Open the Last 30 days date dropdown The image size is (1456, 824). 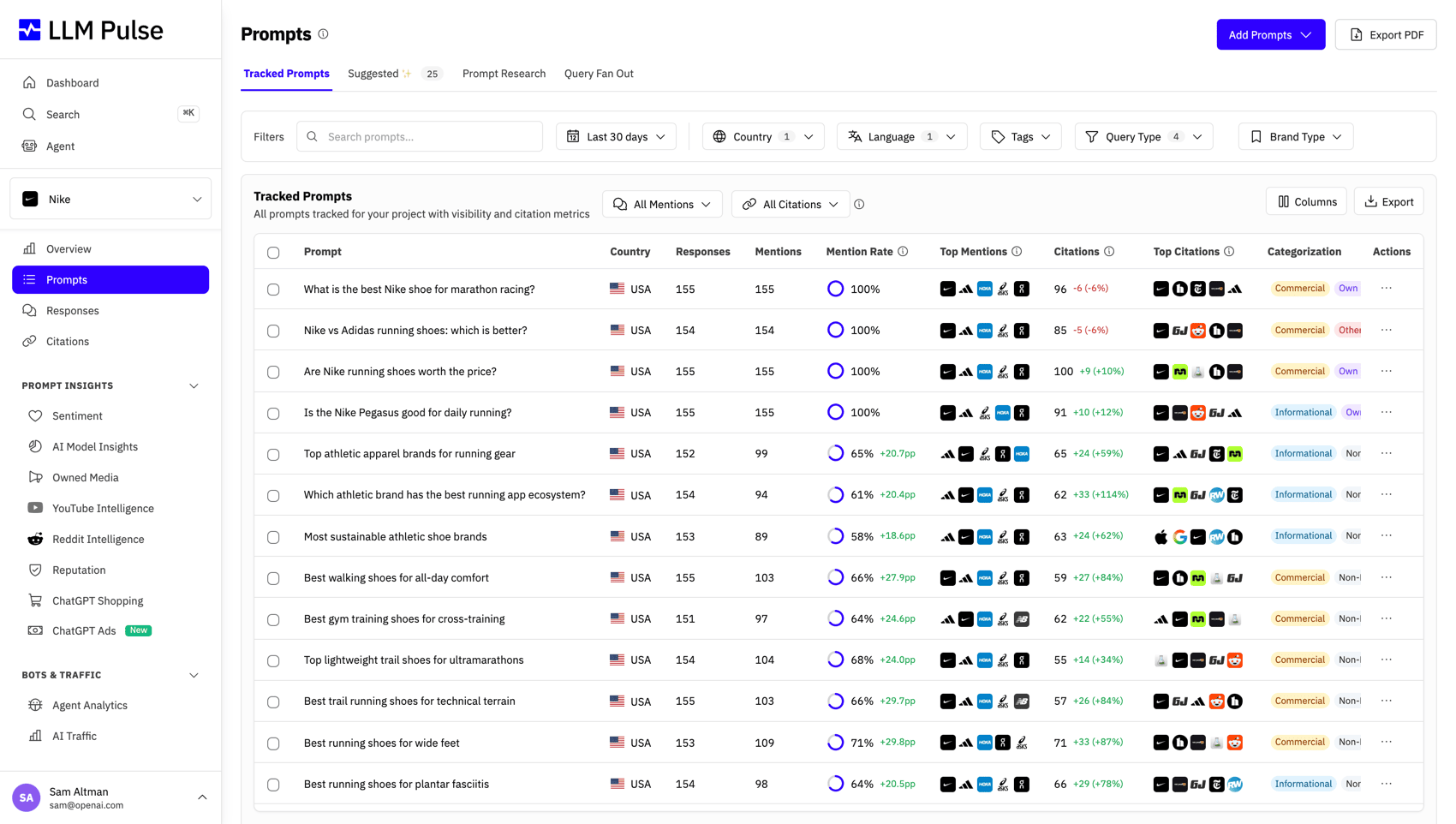[x=616, y=136]
